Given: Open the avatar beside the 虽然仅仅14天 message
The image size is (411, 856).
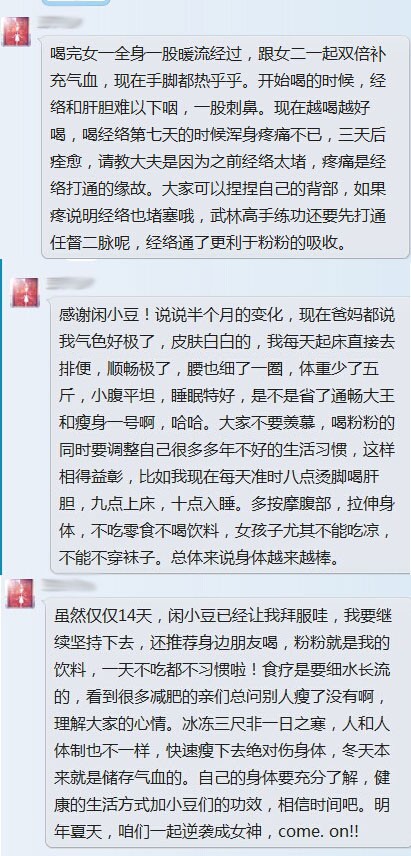Looking at the screenshot, I should coord(20,593).
